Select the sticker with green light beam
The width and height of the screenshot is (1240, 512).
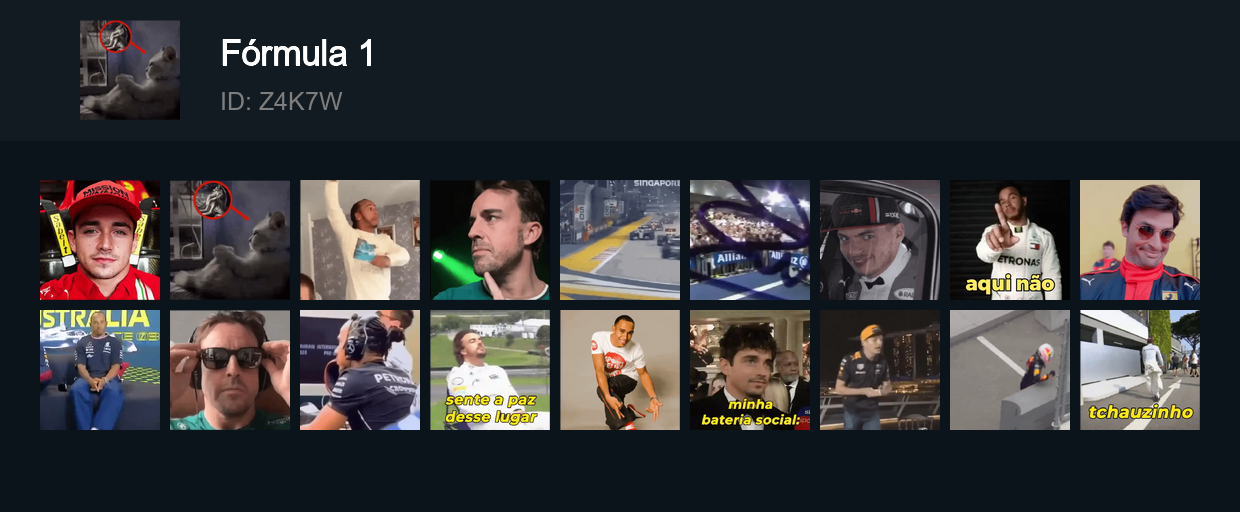tap(490, 240)
